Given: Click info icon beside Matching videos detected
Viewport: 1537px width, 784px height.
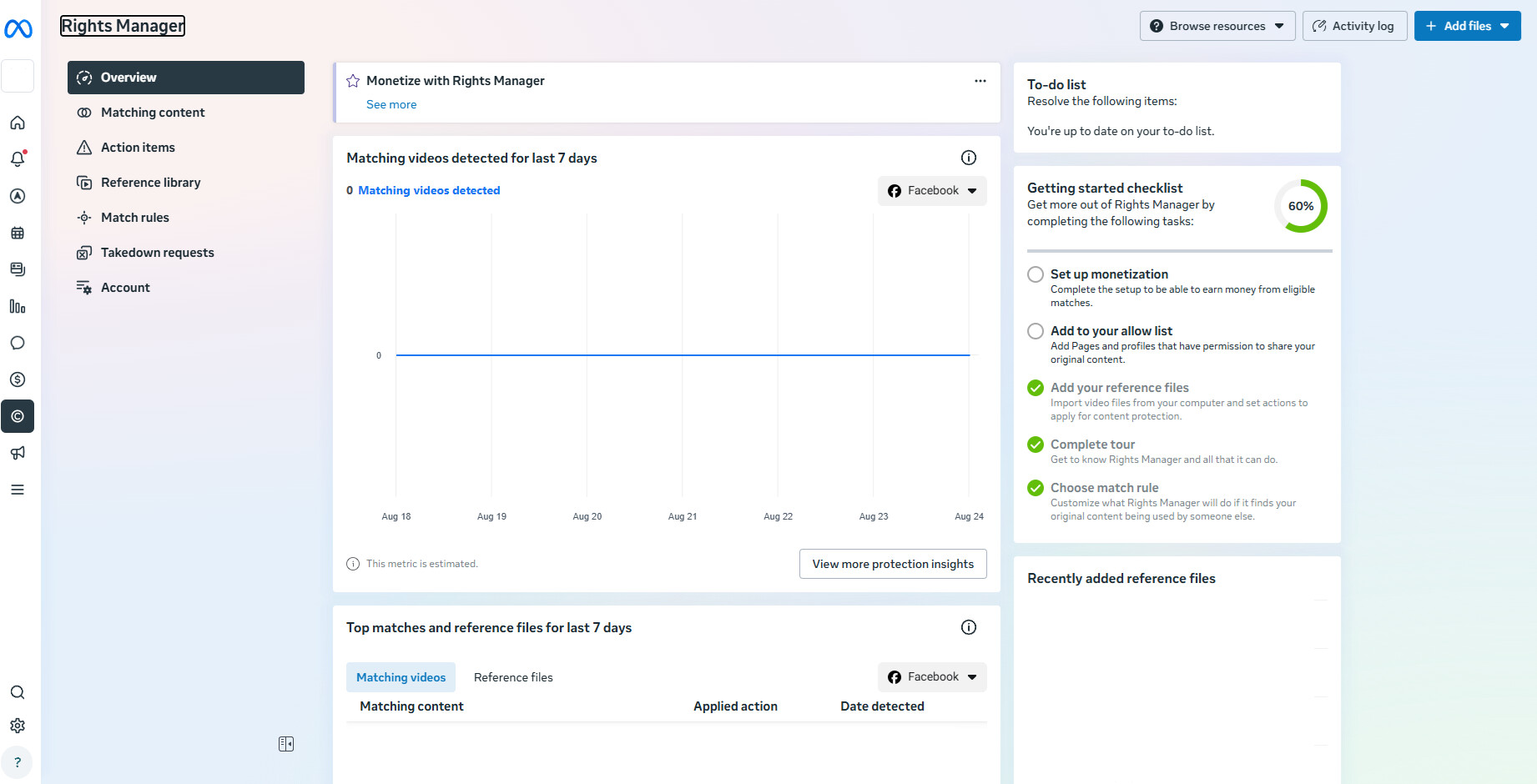Looking at the screenshot, I should coord(968,158).
